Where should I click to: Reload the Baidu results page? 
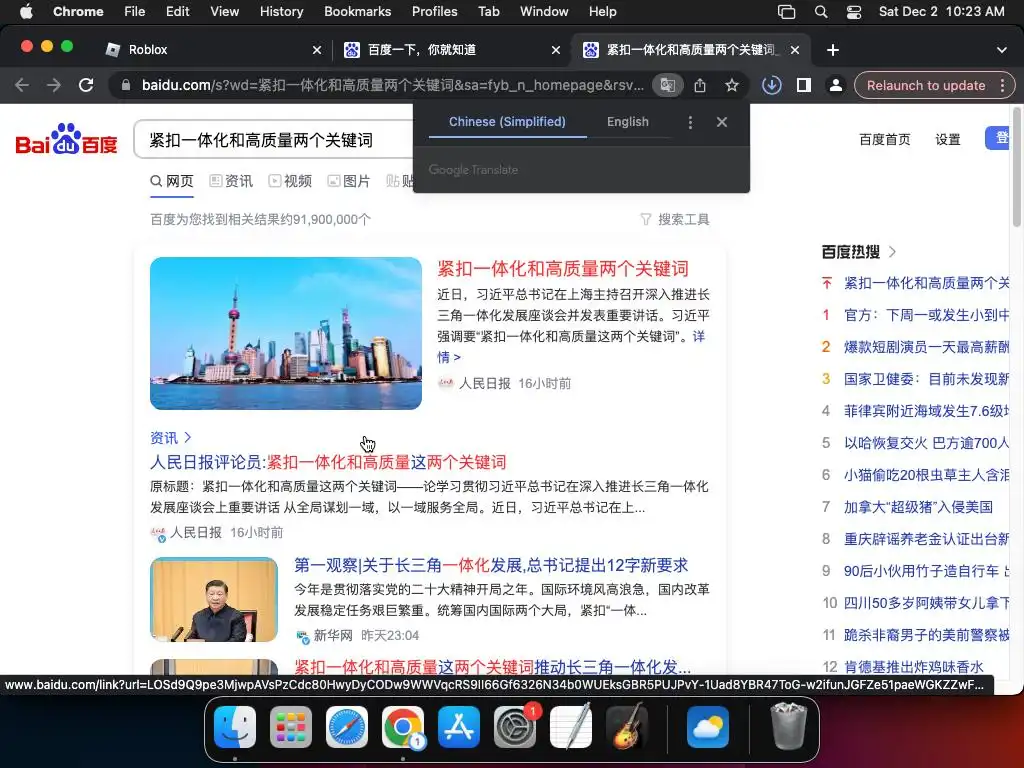(x=86, y=85)
